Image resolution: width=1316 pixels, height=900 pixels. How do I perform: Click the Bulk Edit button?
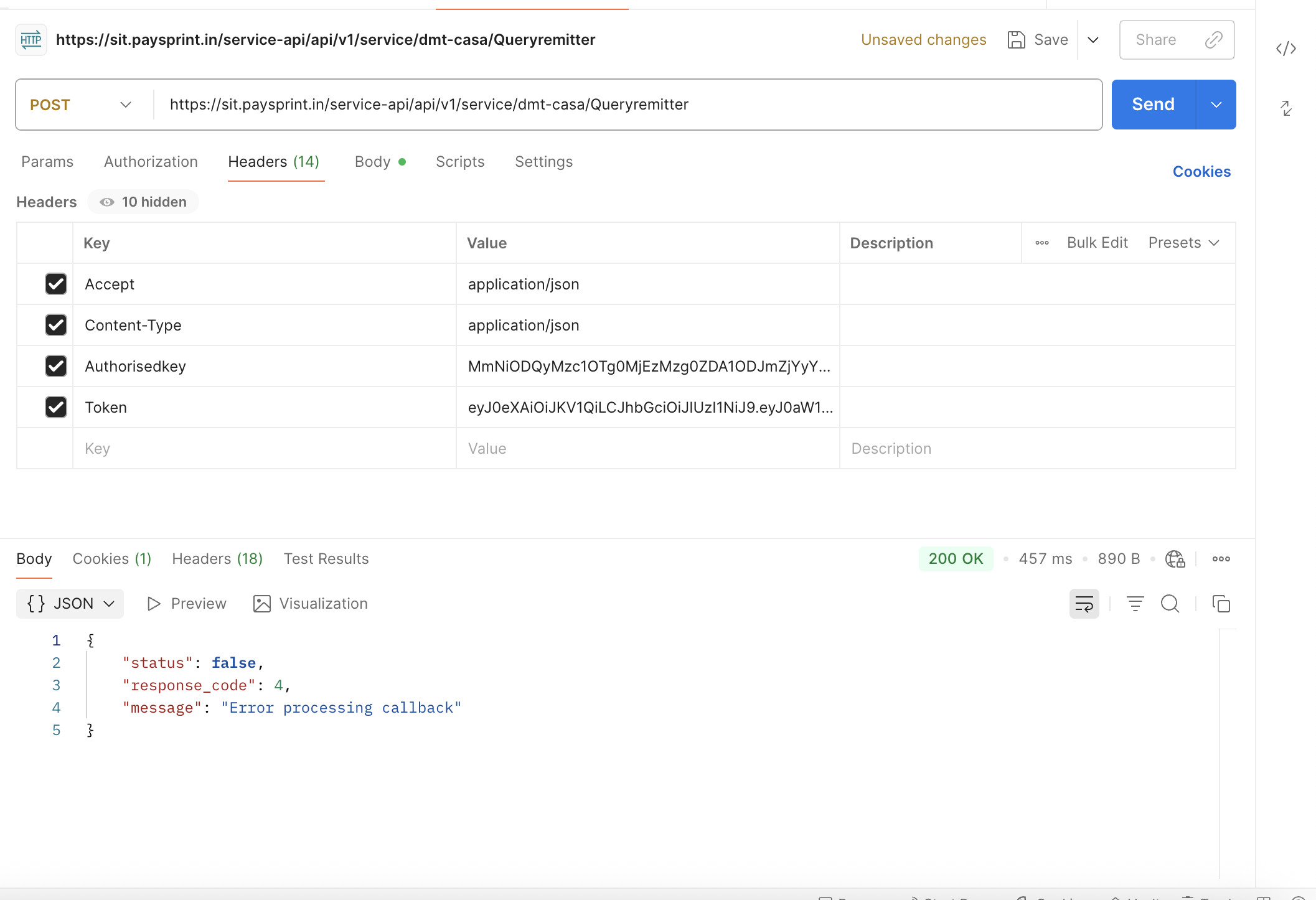tap(1097, 243)
